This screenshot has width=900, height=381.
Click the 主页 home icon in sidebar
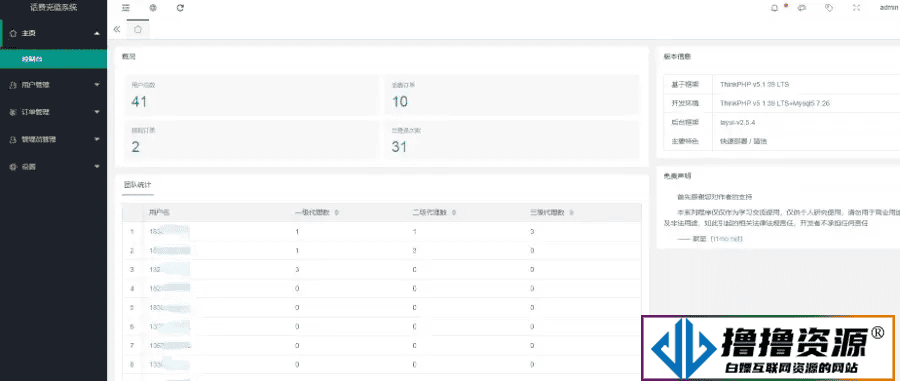pyautogui.click(x=13, y=33)
